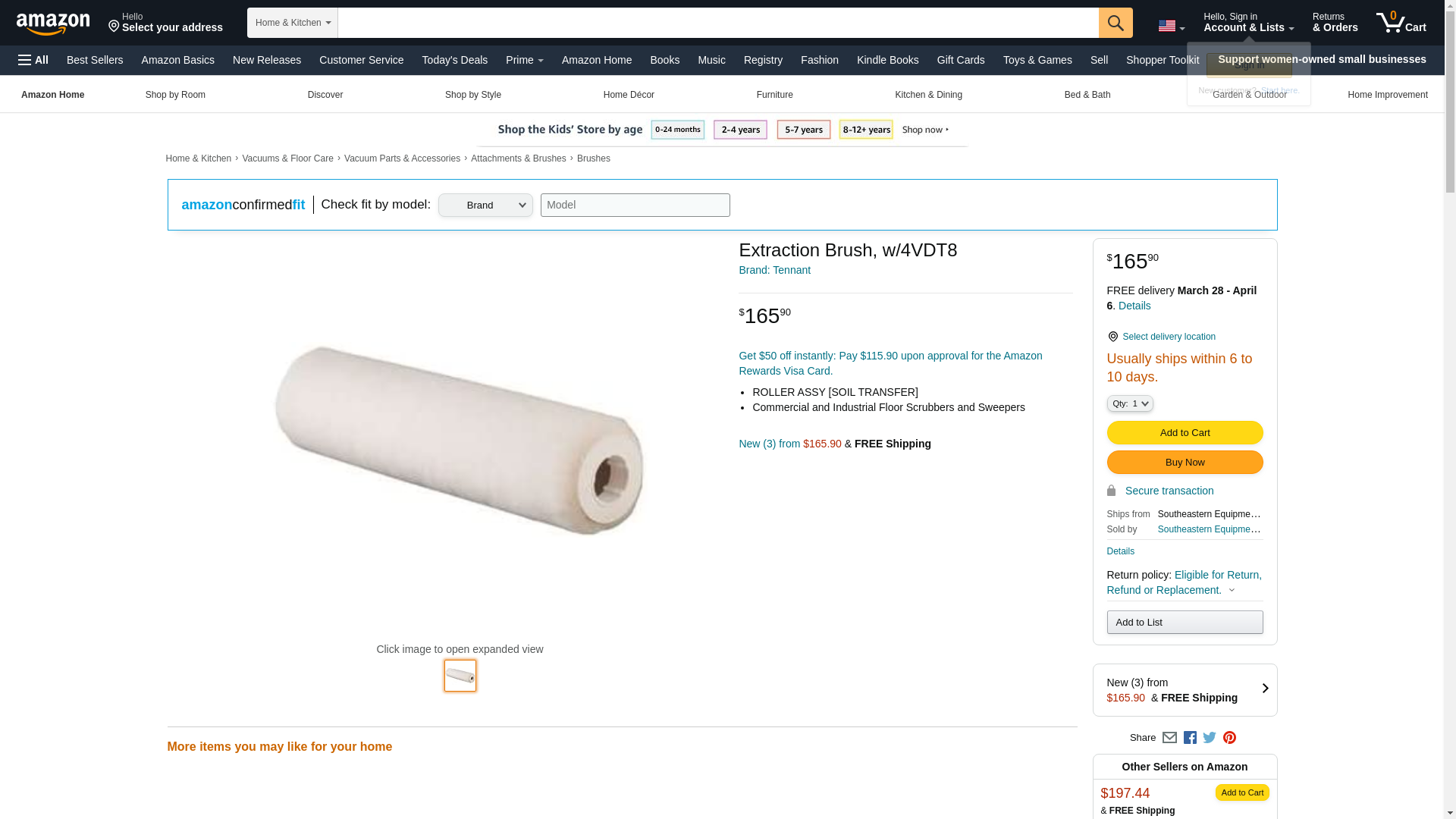The image size is (1456, 819).
Task: Click the Model input field
Action: pyautogui.click(x=635, y=205)
